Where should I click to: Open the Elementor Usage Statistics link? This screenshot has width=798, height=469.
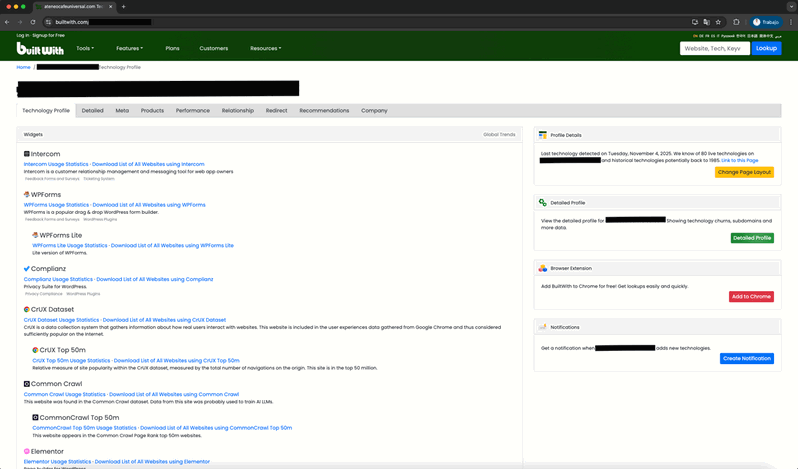[x=58, y=461]
